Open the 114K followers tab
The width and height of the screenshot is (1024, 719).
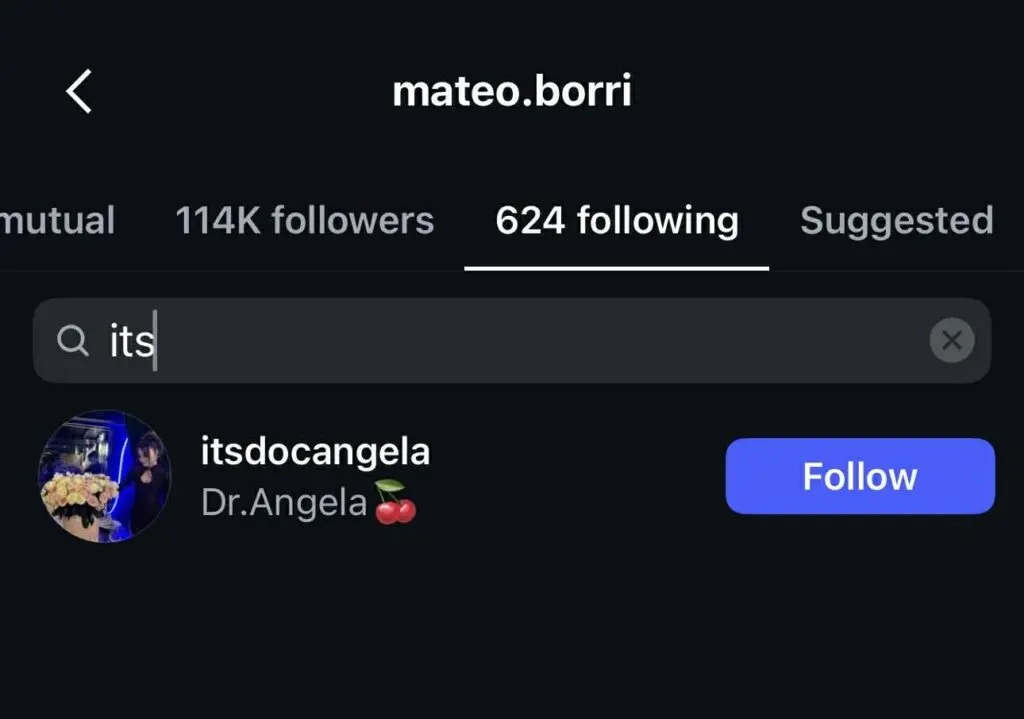pos(304,220)
